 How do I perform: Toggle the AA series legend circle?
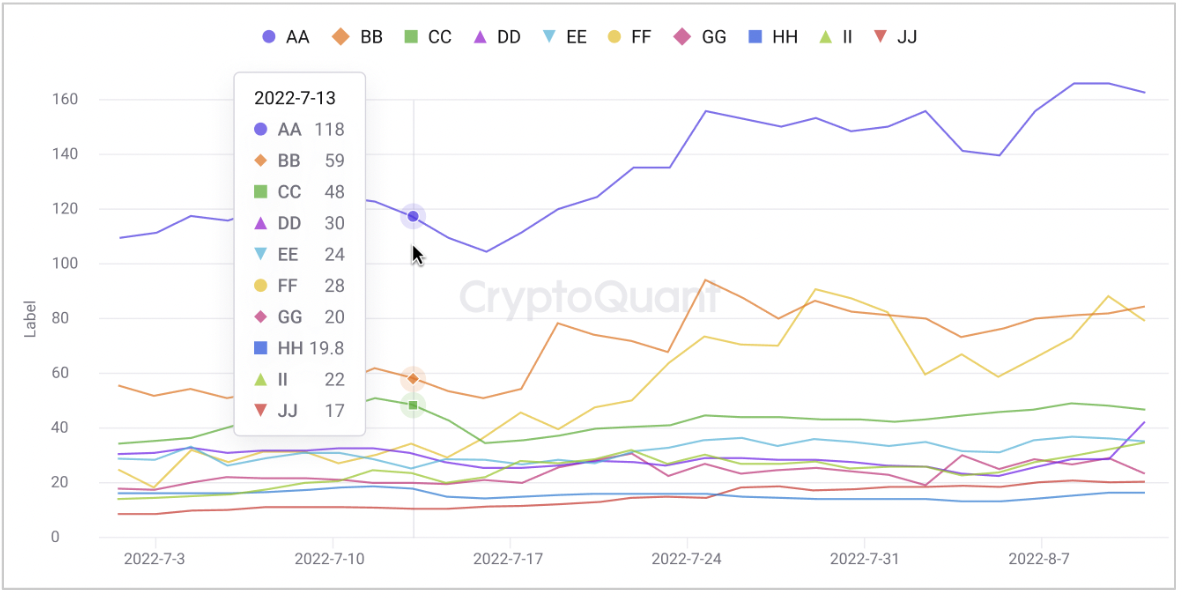point(268,37)
